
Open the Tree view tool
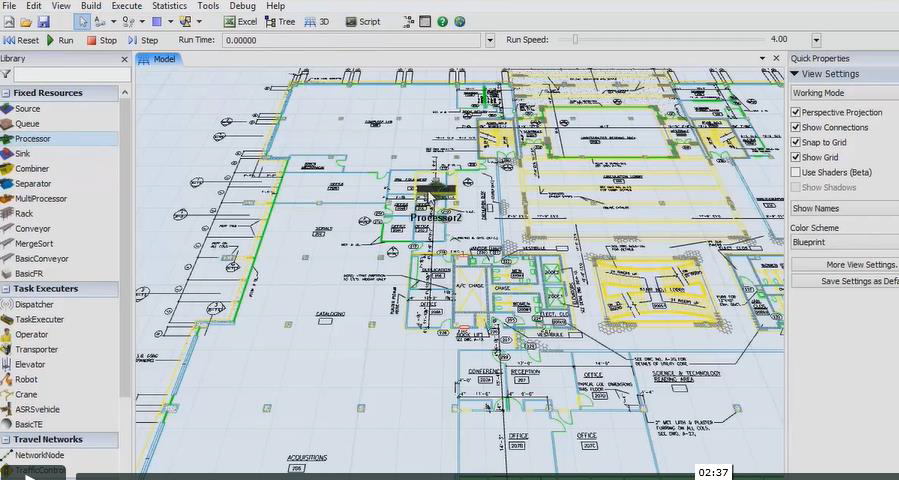point(280,21)
